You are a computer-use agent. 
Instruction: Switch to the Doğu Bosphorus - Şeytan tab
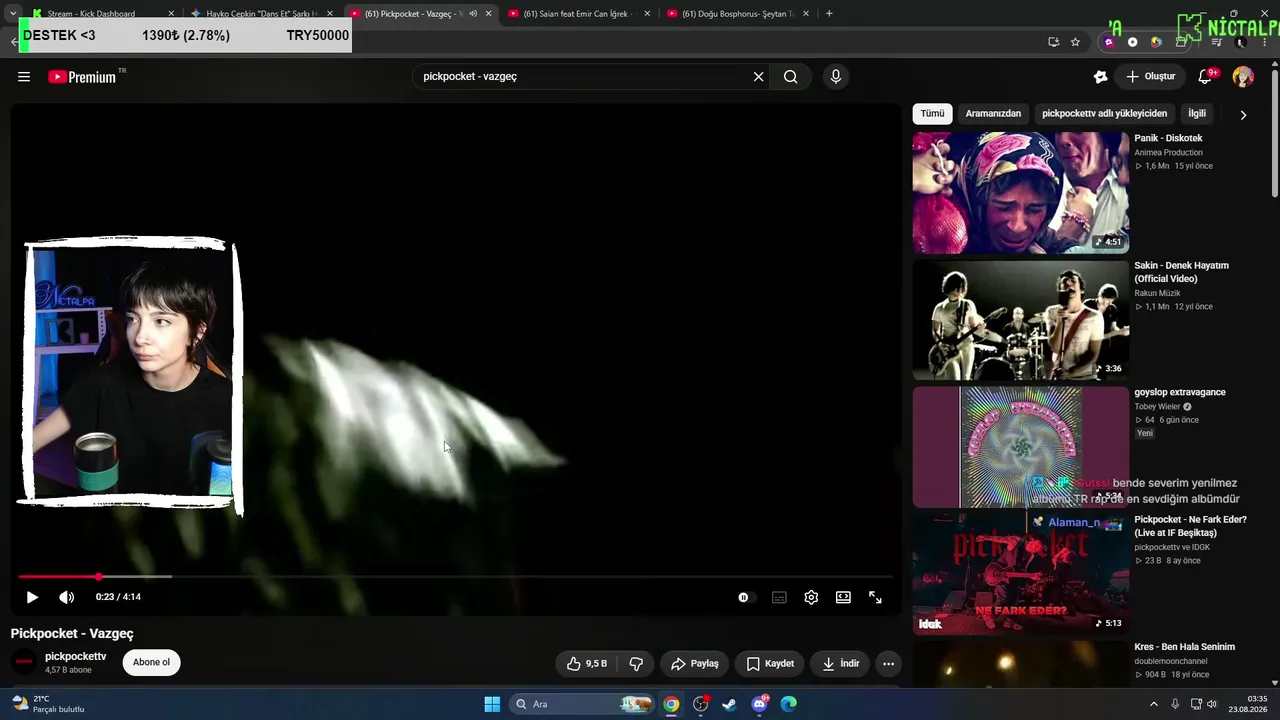pos(739,14)
